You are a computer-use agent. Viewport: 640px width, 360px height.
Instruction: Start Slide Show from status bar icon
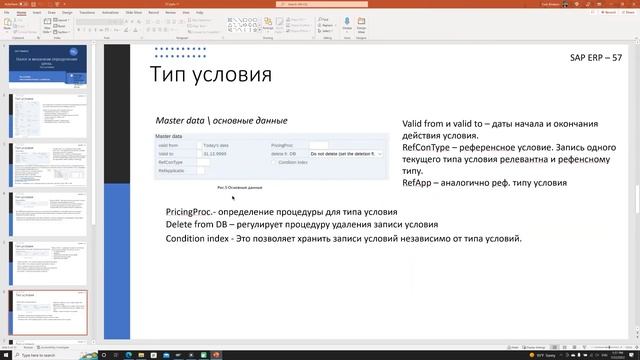coord(584,347)
